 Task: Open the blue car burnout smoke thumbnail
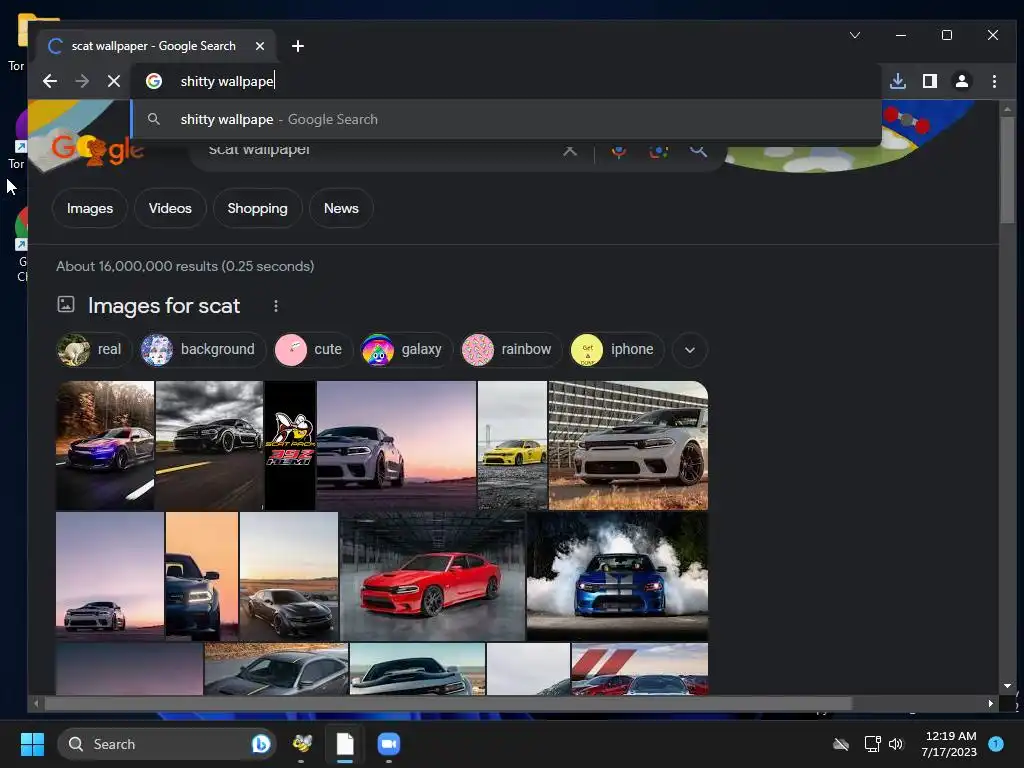[x=617, y=576]
